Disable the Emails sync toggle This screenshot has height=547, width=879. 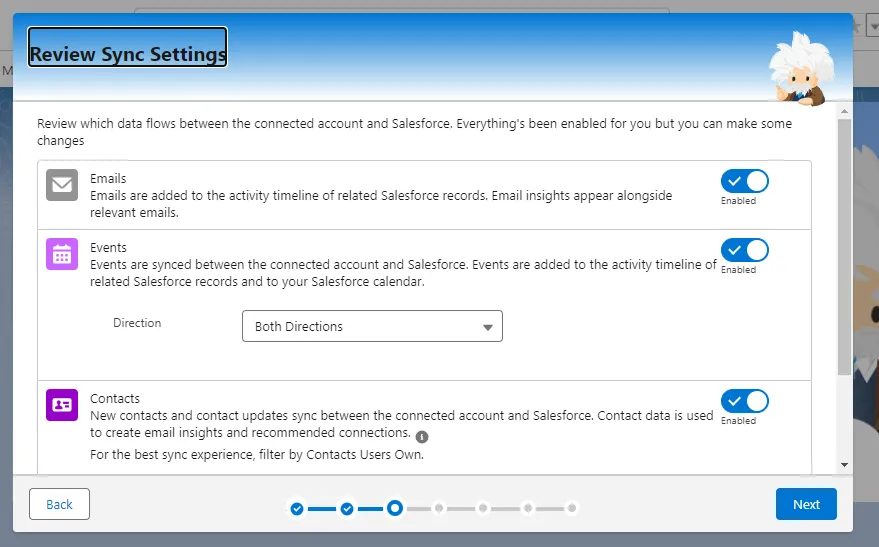click(x=744, y=181)
